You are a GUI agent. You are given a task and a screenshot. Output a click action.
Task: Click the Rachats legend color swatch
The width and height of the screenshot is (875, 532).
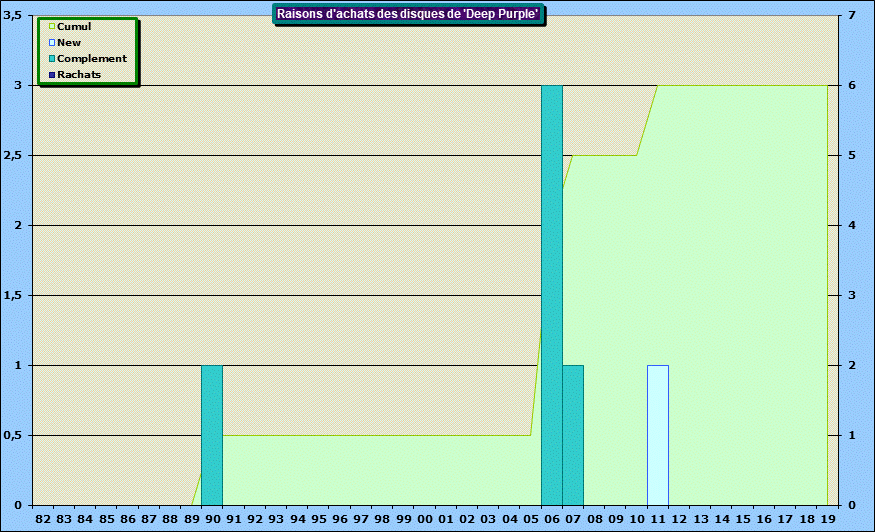coord(52,75)
